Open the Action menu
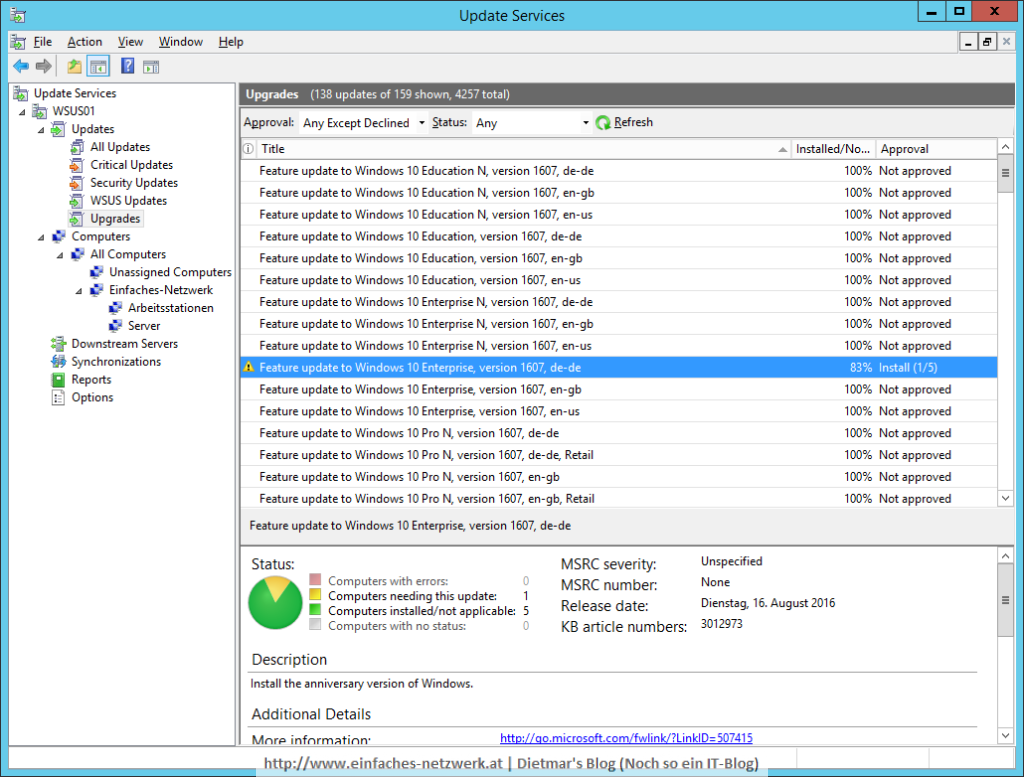Screen dimensions: 1024x777 (84, 42)
